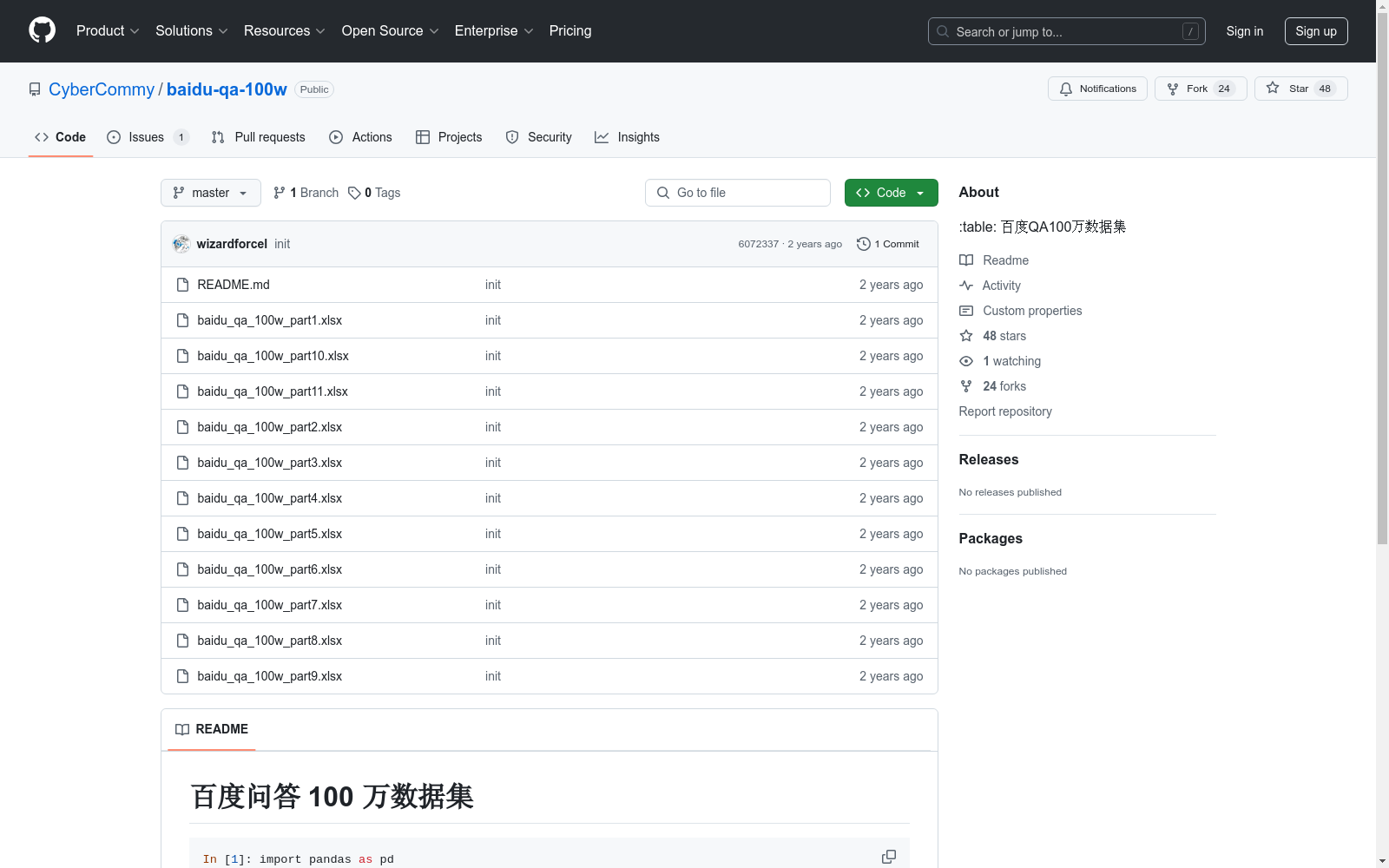Click the wizardforcel author name
Screen dimensions: 1389x868
pyautogui.click(x=232, y=244)
